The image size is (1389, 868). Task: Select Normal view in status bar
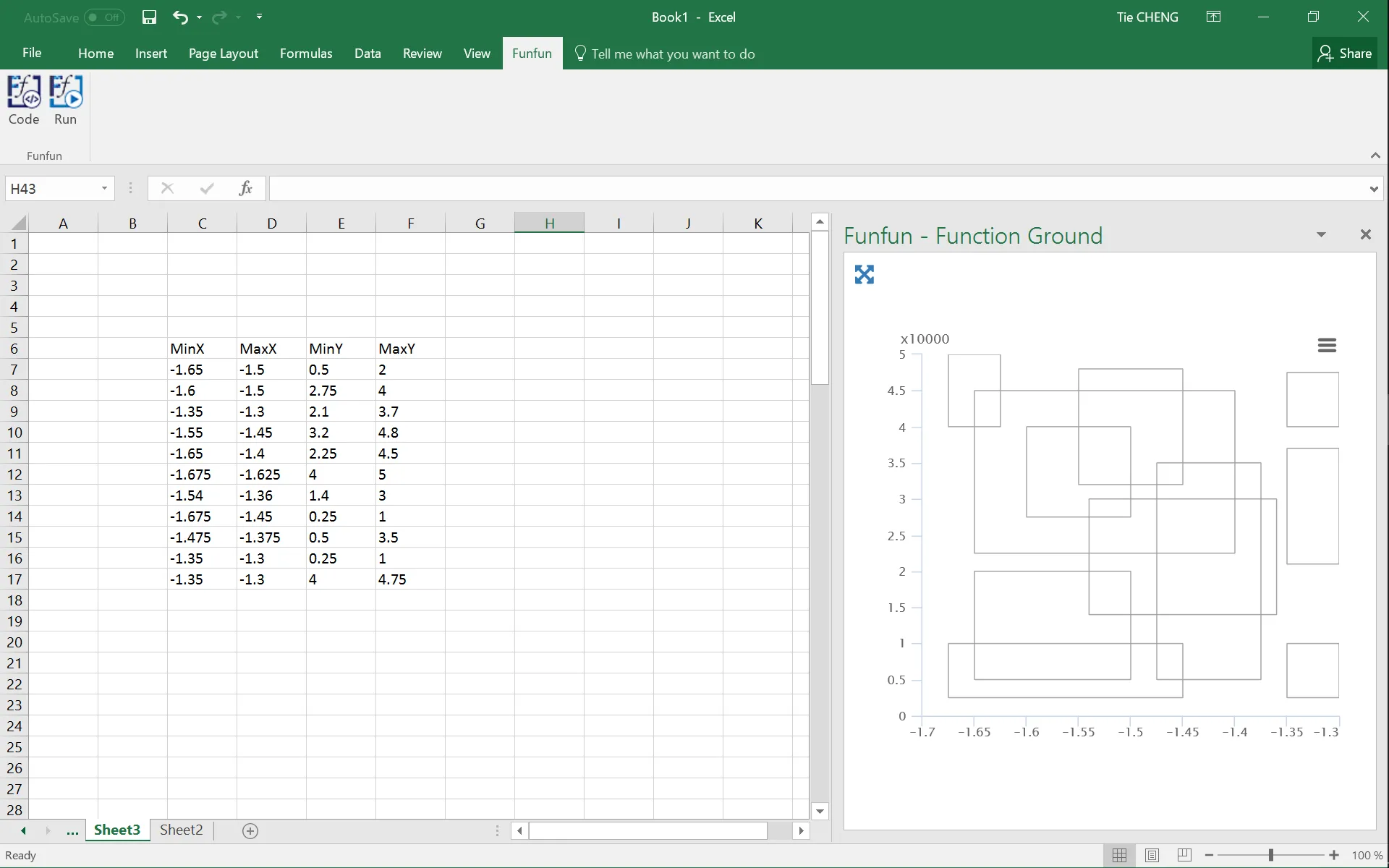click(1119, 855)
